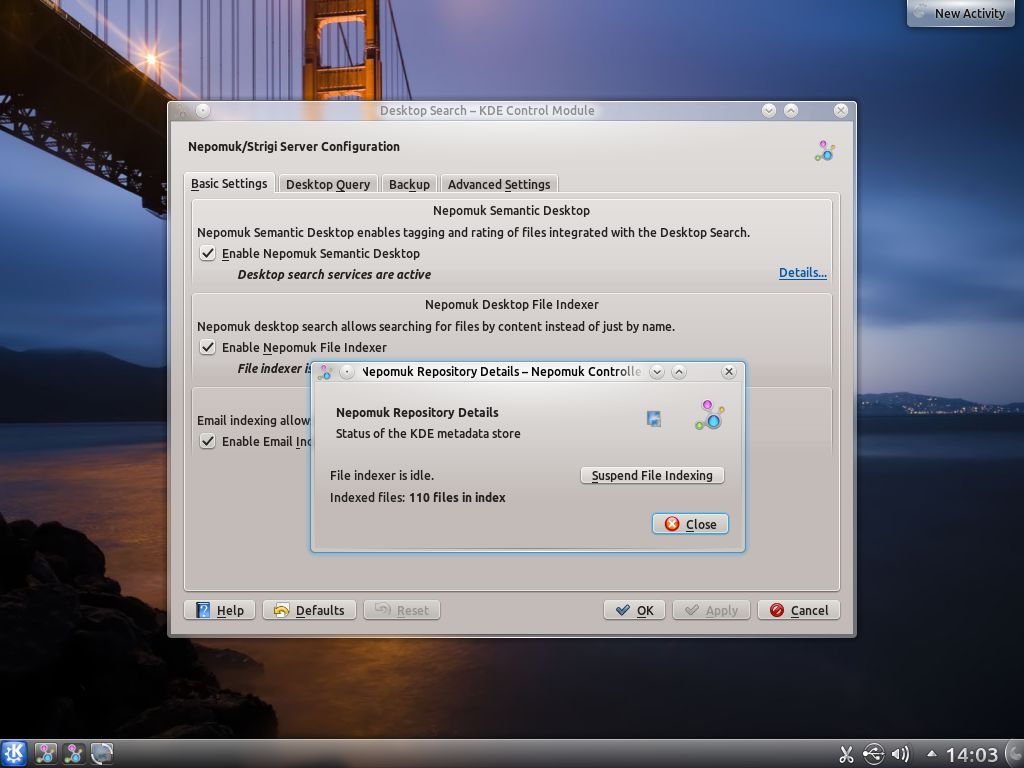Maximize the Nepomuk Repository Details window
The width and height of the screenshot is (1024, 768).
coord(679,372)
